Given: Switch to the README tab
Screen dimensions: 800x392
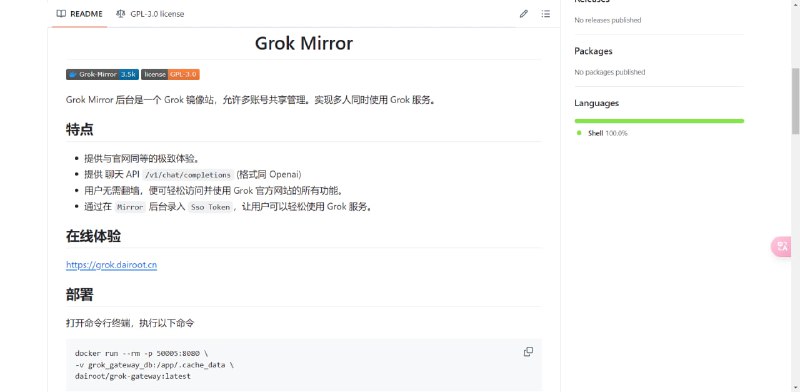Looking at the screenshot, I should [80, 14].
